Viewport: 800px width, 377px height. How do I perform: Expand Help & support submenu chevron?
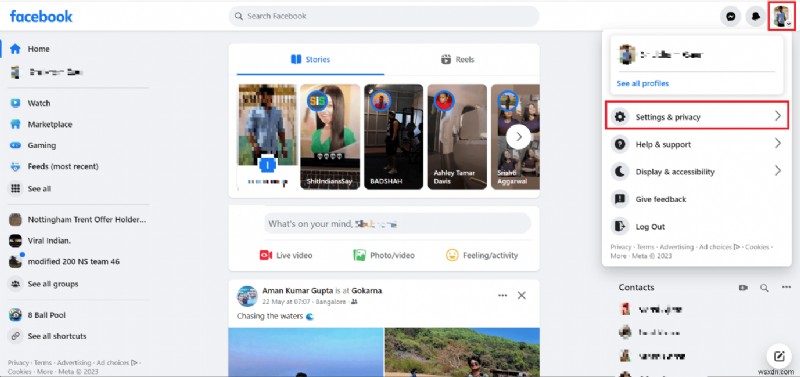point(778,143)
